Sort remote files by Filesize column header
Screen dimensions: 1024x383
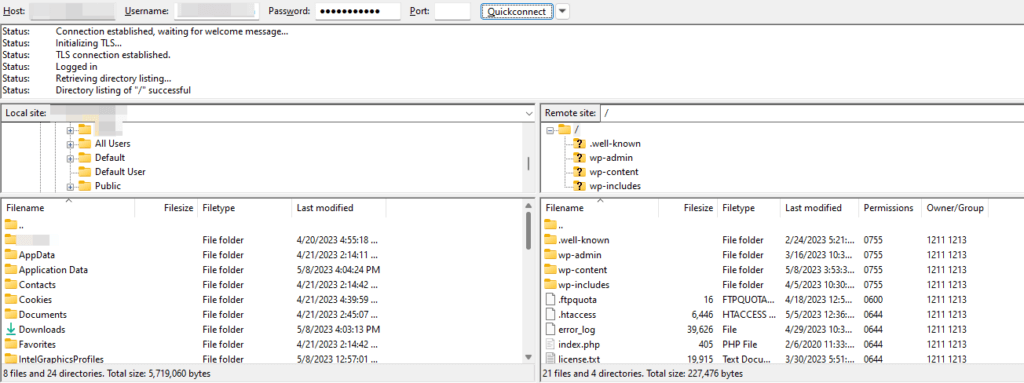coord(688,208)
